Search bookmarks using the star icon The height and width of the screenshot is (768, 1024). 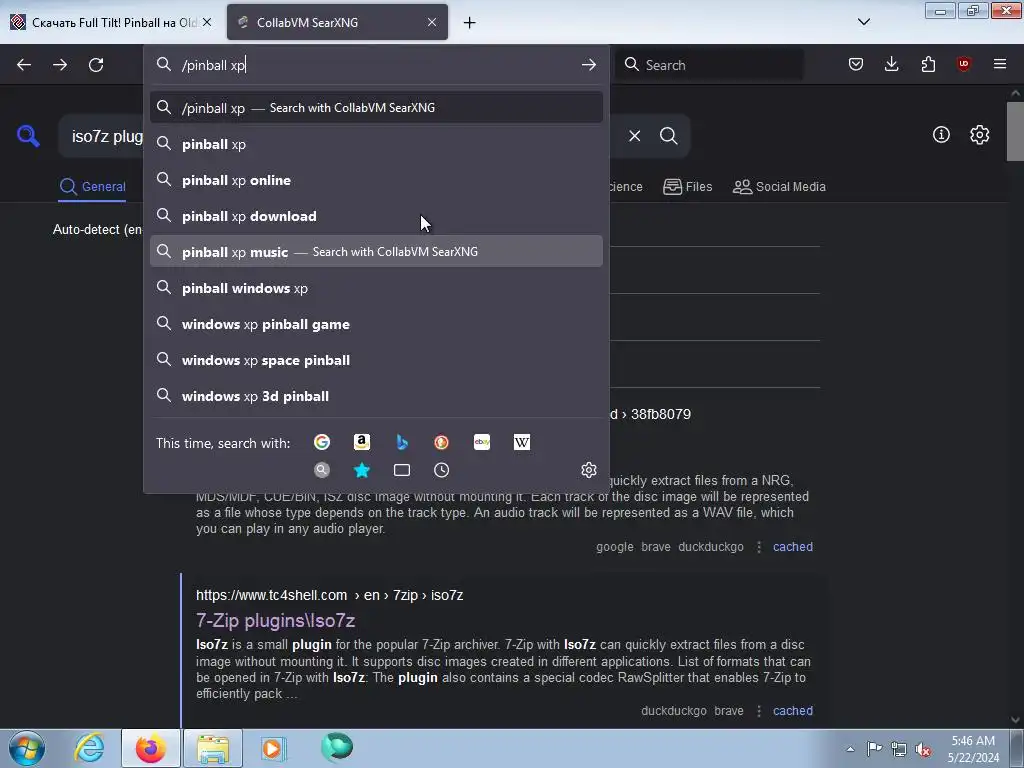(x=362, y=470)
